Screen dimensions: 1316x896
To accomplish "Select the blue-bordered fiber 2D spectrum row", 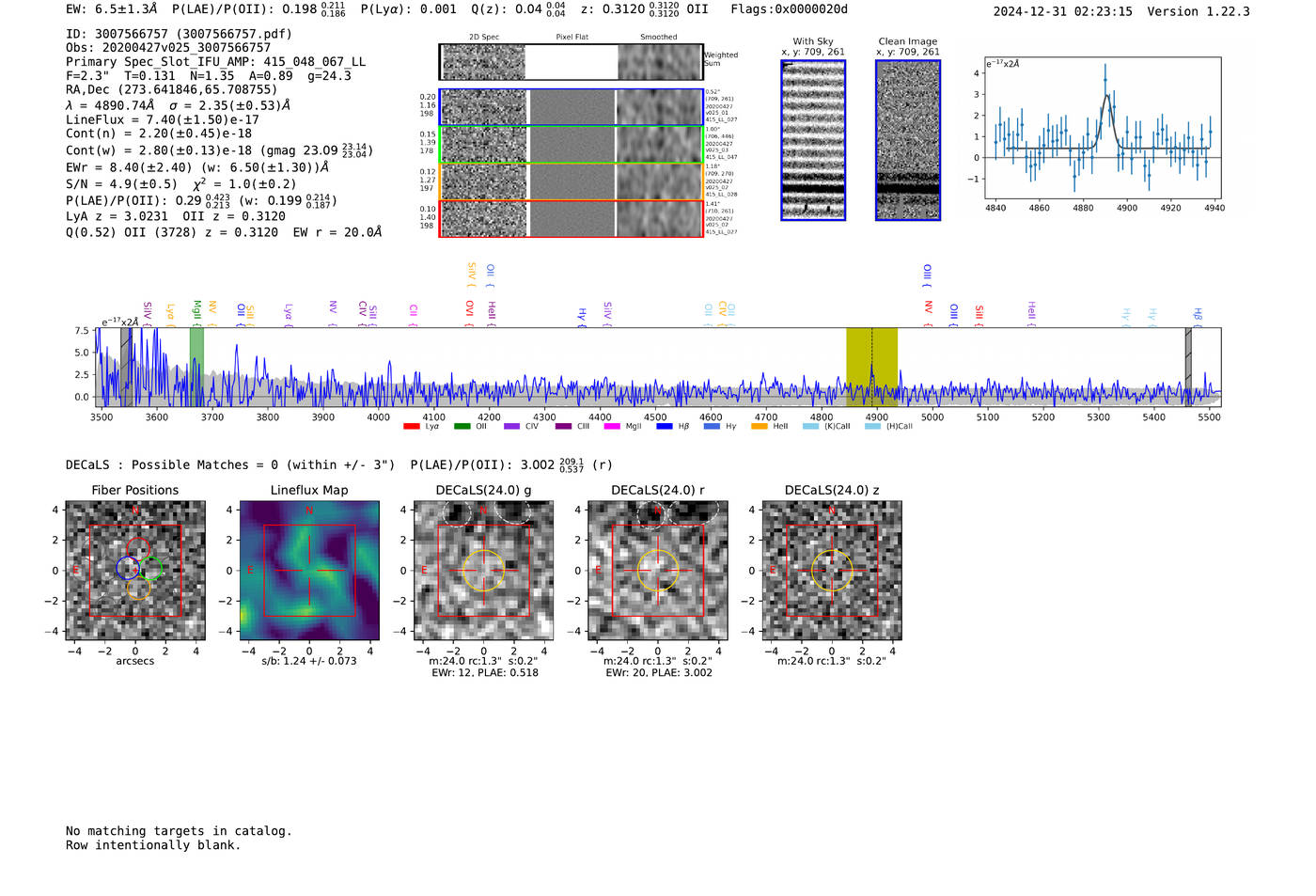I will click(571, 107).
